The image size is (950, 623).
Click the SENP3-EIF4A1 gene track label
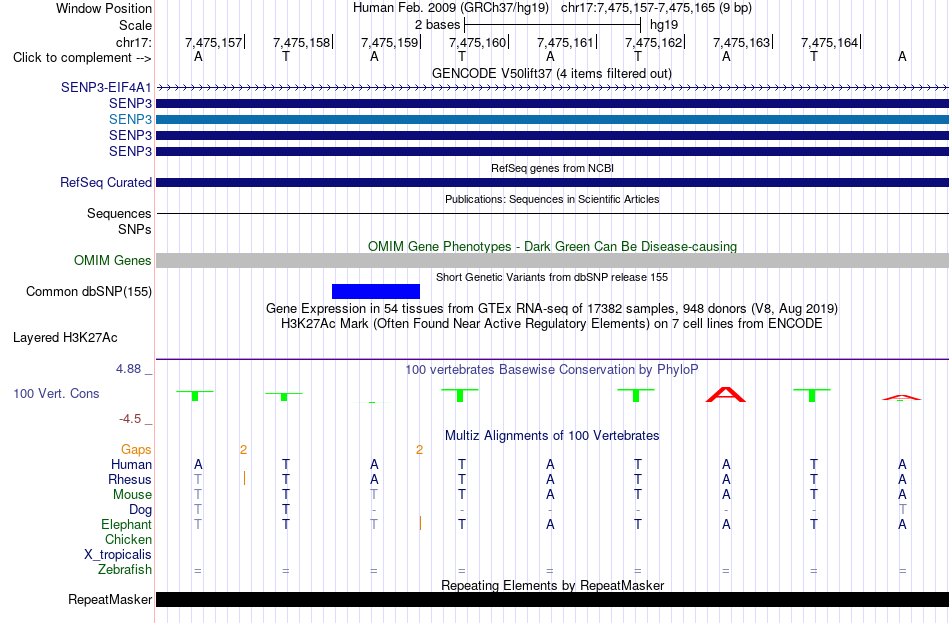click(106, 87)
